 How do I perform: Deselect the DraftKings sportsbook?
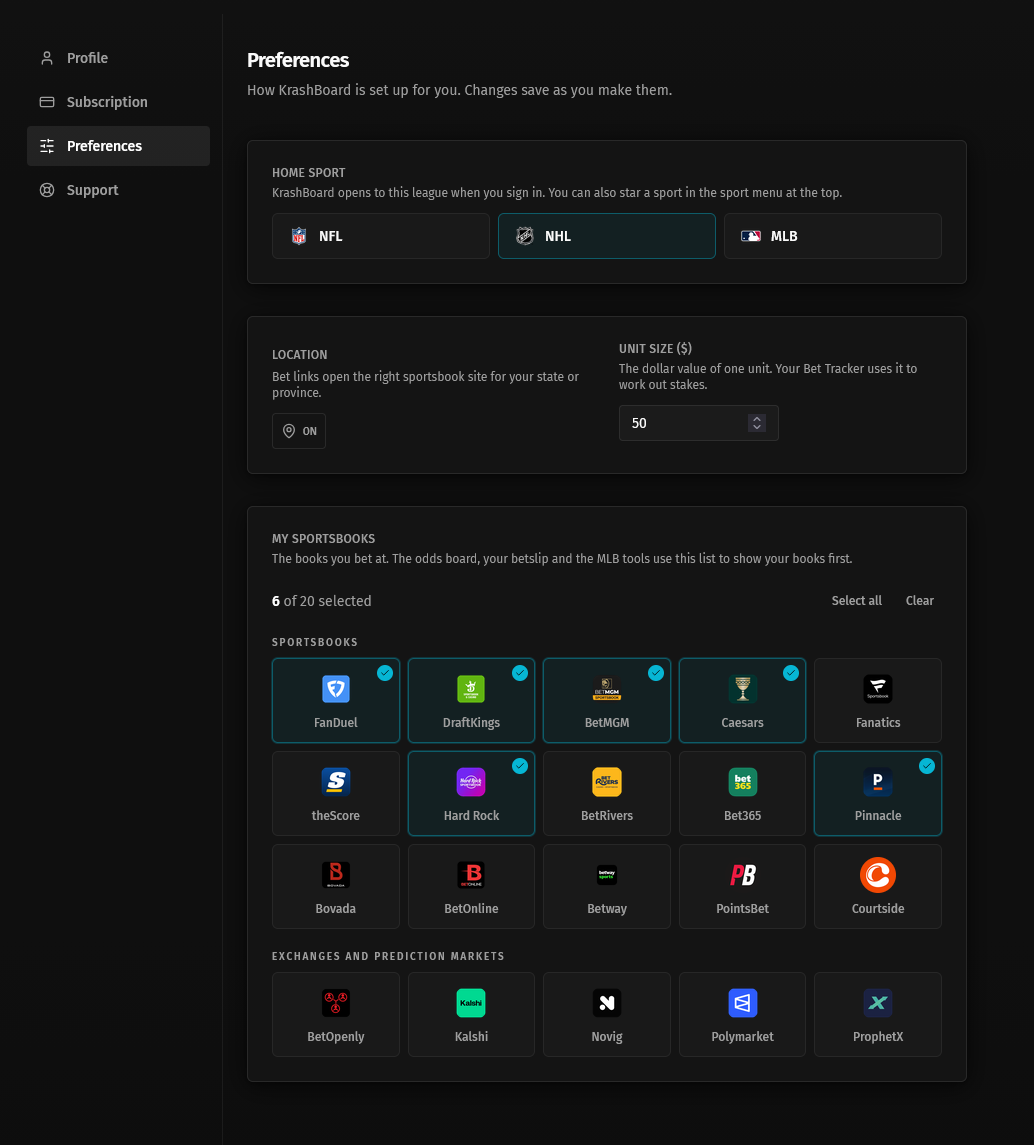coord(471,700)
